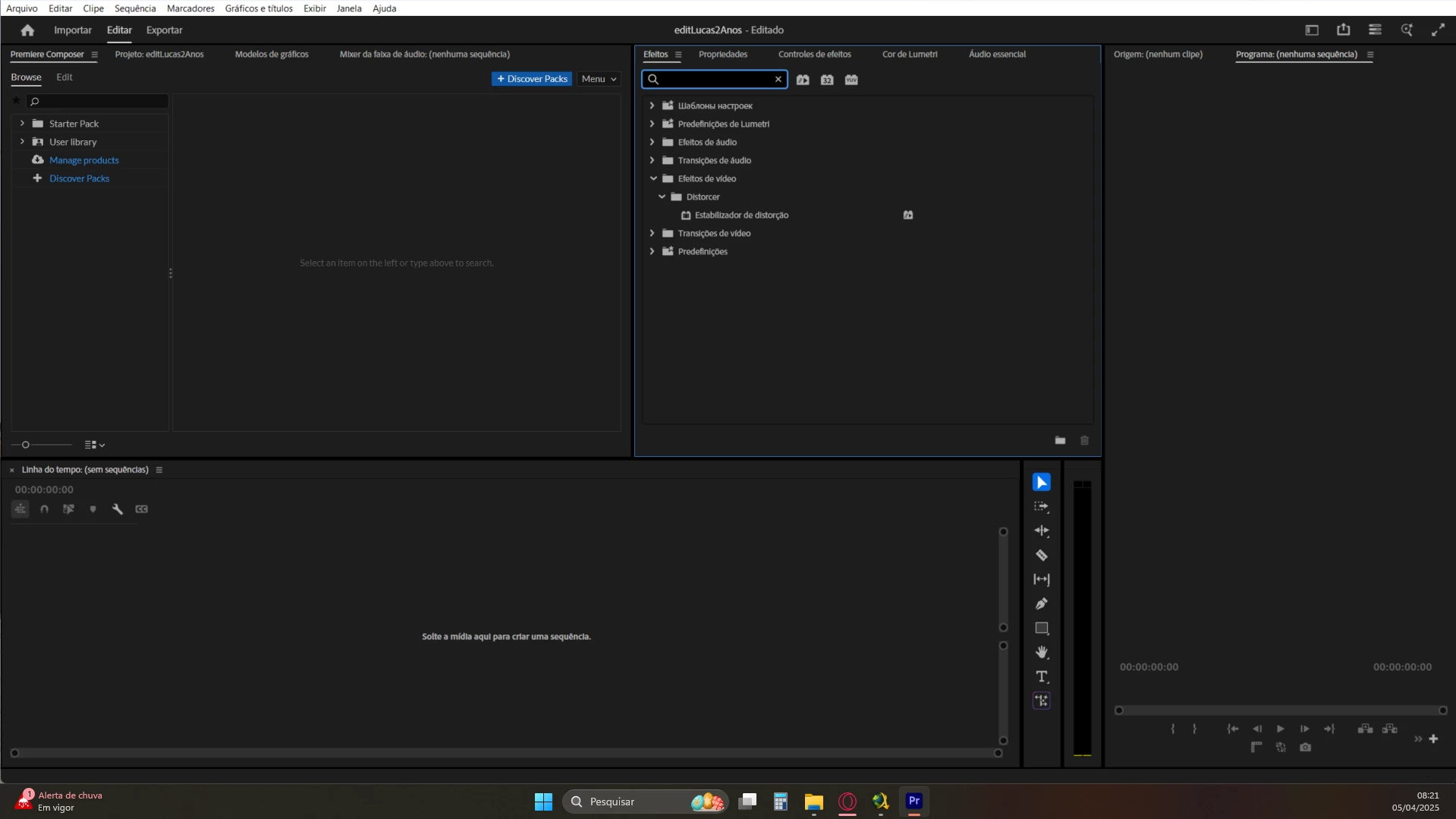Switch to Cor de Lumetri tab
Image resolution: width=1456 pixels, height=819 pixels.
tap(910, 54)
